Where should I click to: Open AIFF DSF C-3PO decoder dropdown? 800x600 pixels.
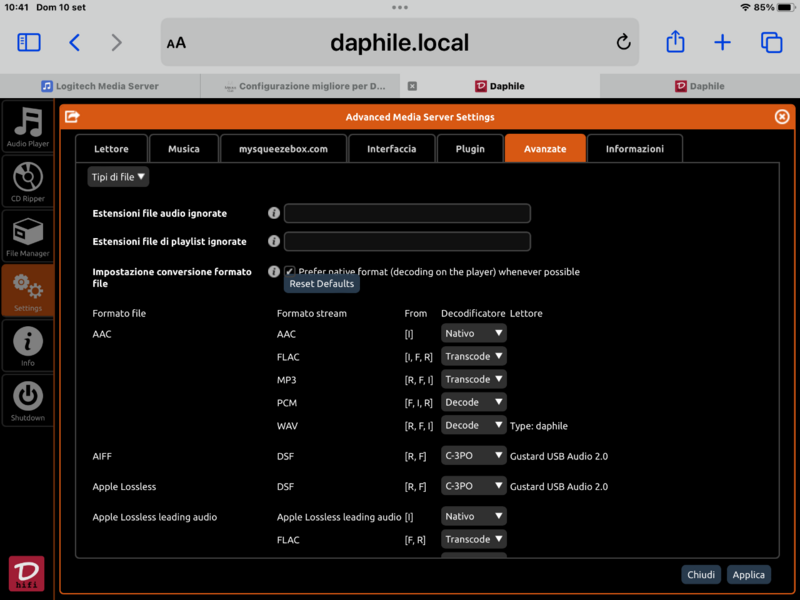pos(473,456)
